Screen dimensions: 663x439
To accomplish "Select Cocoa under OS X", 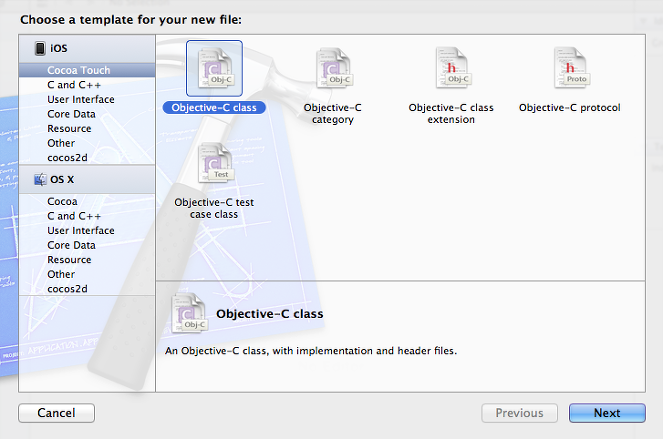I will (87, 201).
